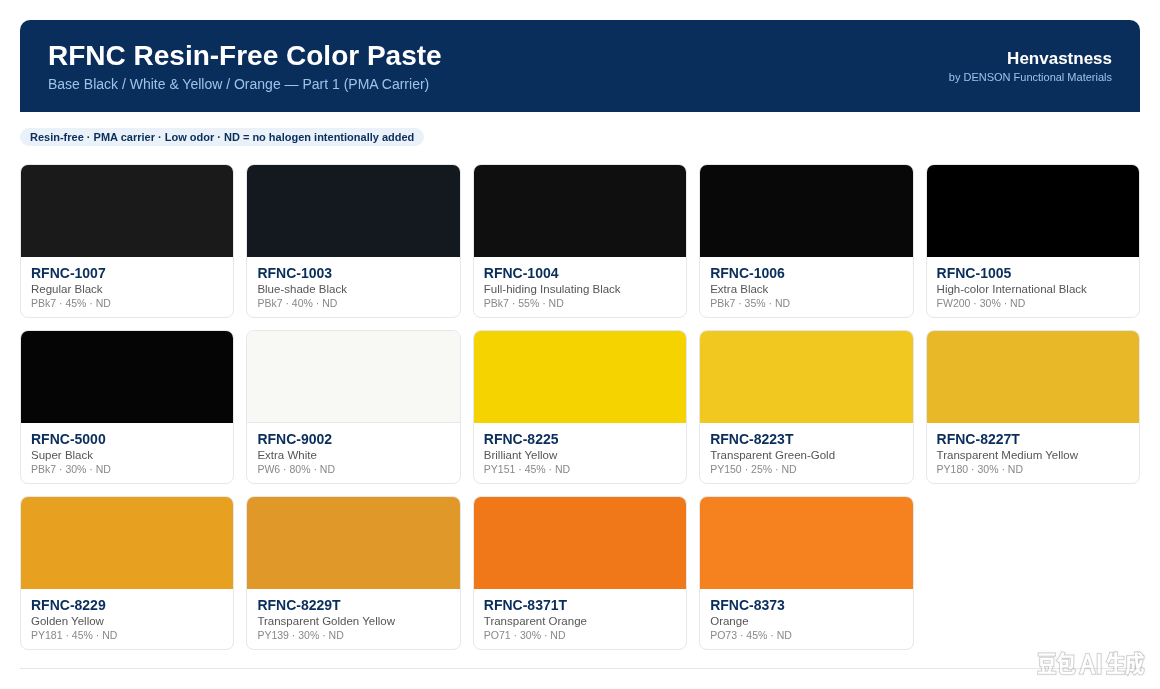Click the RFNC-1006 Extra Black color swatch
The image size is (1160, 689).
point(806,211)
